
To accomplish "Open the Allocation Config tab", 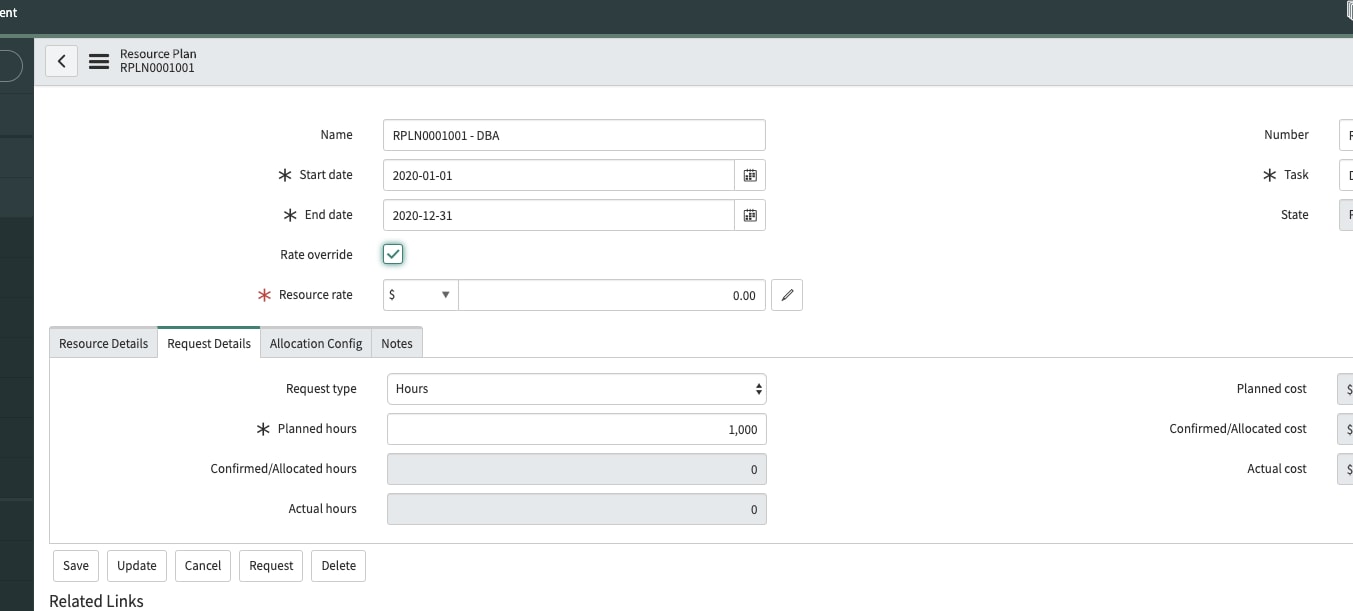I will point(315,343).
